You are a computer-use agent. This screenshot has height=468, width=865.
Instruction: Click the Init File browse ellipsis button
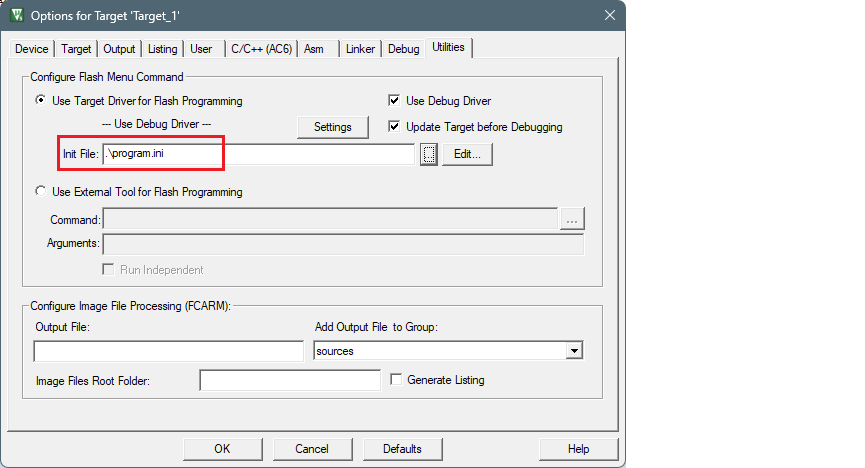(x=429, y=154)
